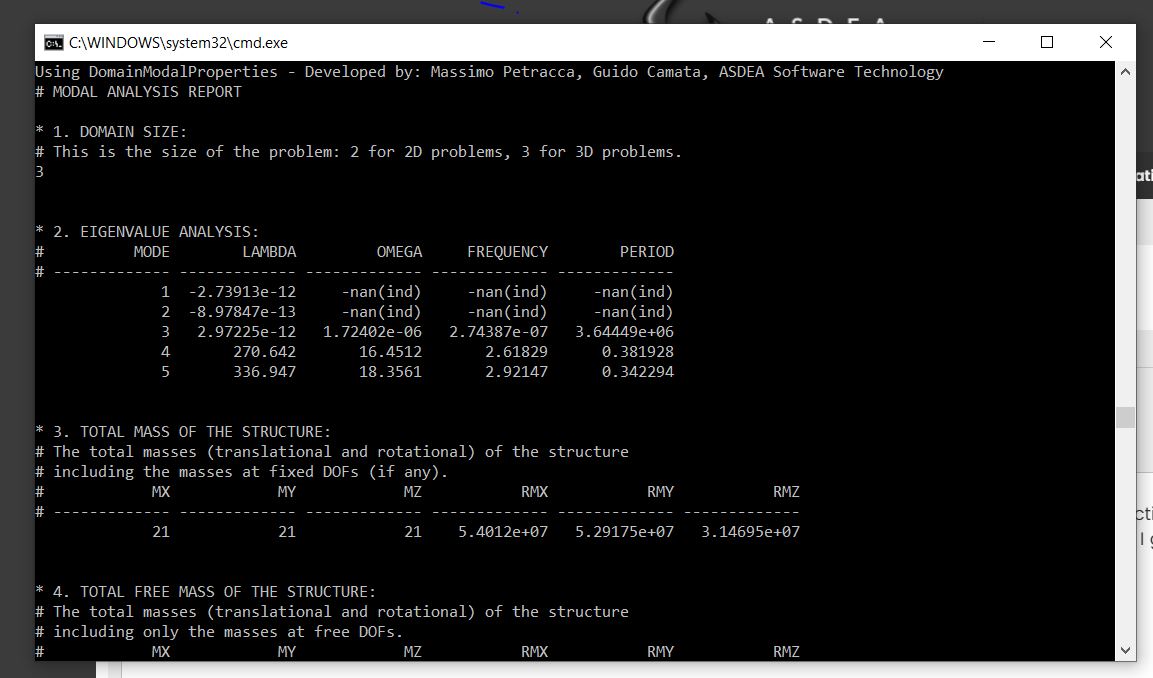This screenshot has width=1153, height=678.
Task: Minimize the cmd.exe window
Action: [x=989, y=42]
